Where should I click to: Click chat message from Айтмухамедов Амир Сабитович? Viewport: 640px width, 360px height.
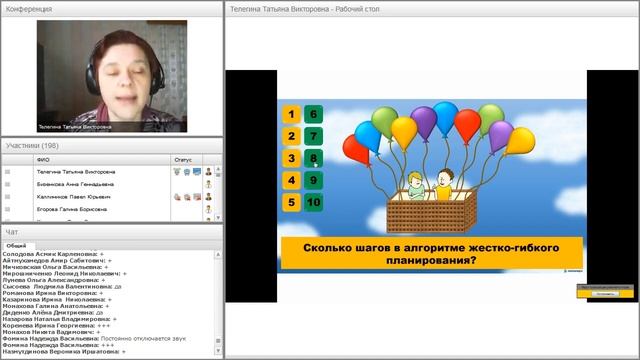(57, 260)
